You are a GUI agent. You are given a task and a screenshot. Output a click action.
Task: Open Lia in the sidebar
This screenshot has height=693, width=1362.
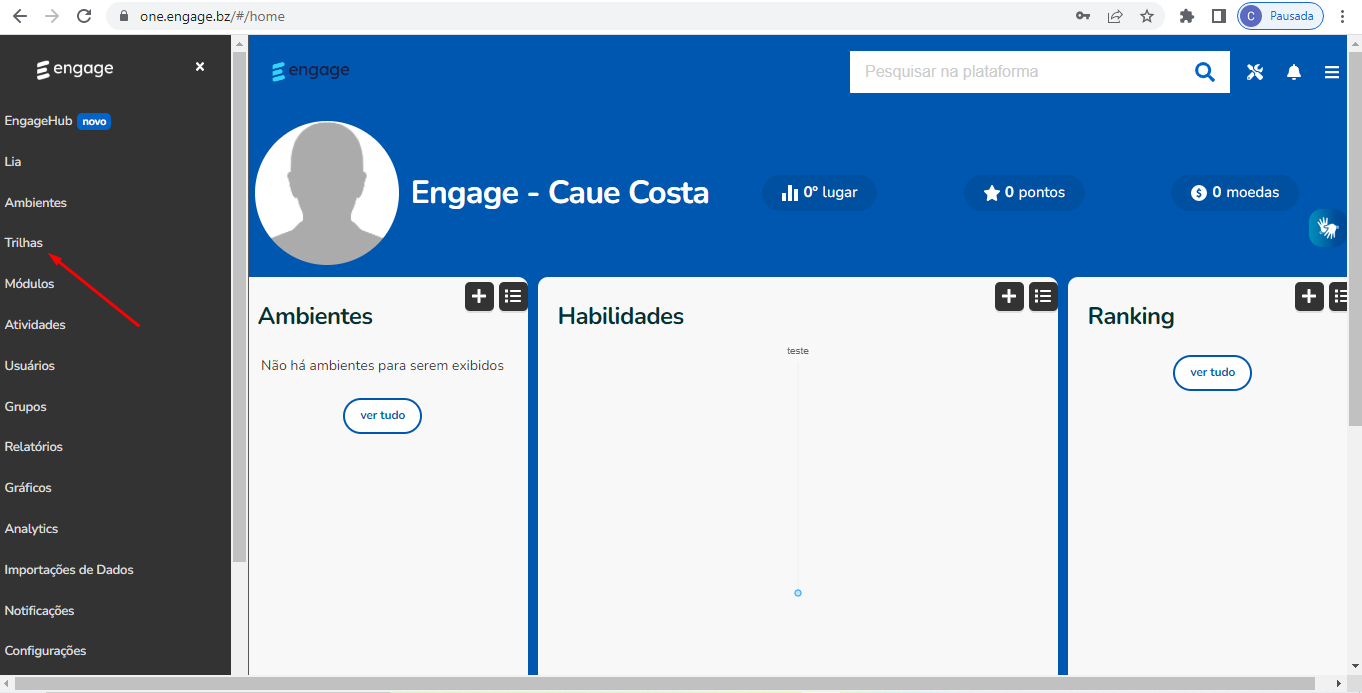click(13, 161)
